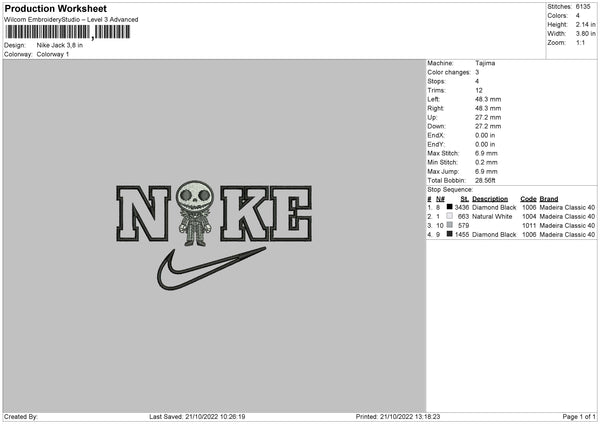
Task: Click the Zoom value 1:1
Action: click(580, 42)
